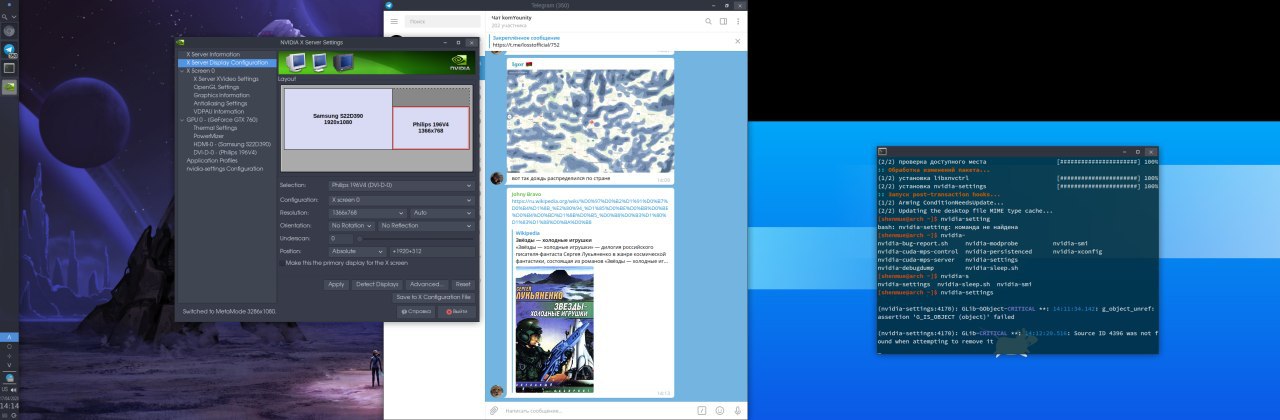The width and height of the screenshot is (1280, 420).
Task: Click the microphone voice message icon
Action: pyautogui.click(x=737, y=410)
